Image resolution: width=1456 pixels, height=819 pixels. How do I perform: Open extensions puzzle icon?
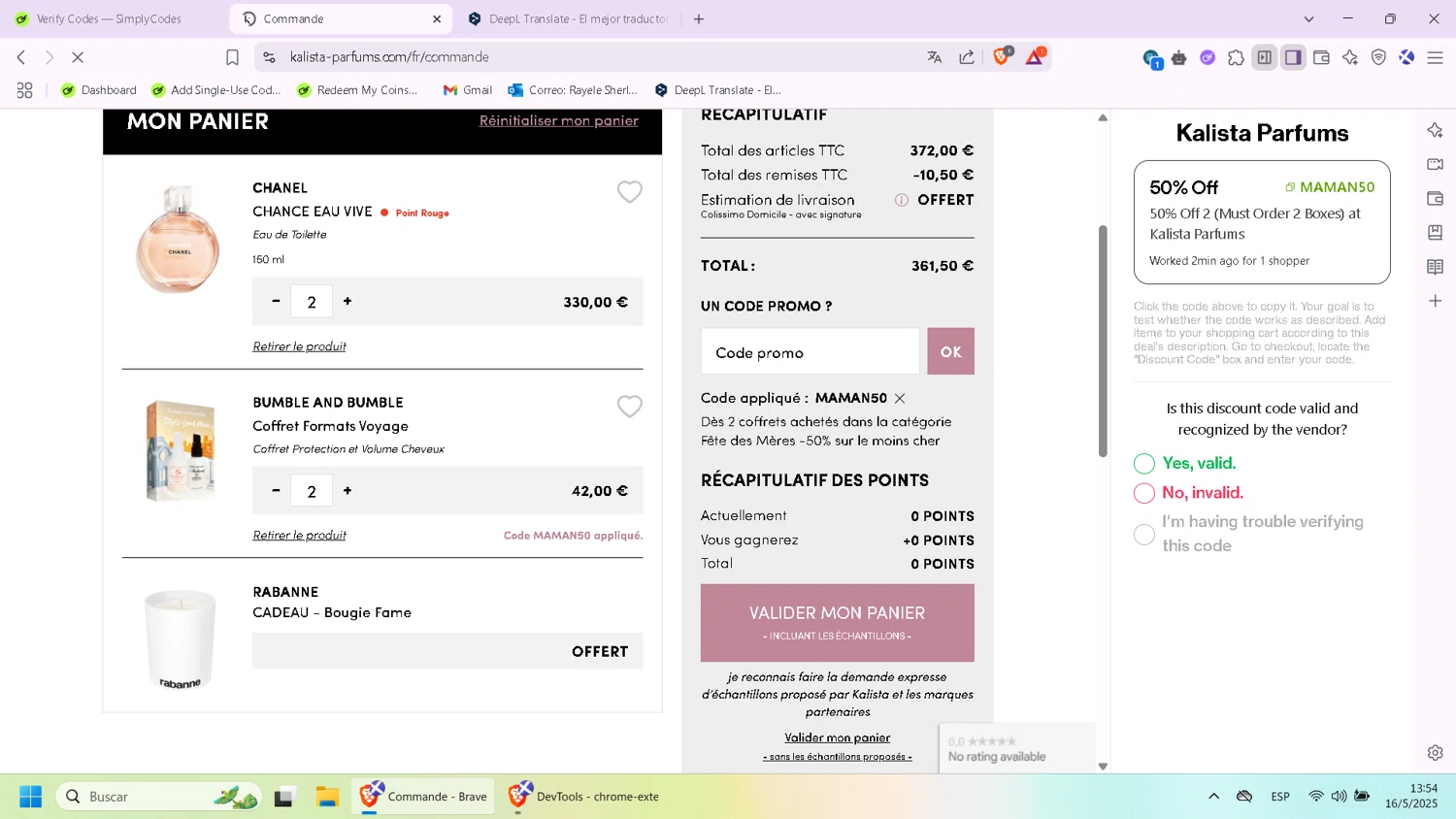coord(1236,57)
